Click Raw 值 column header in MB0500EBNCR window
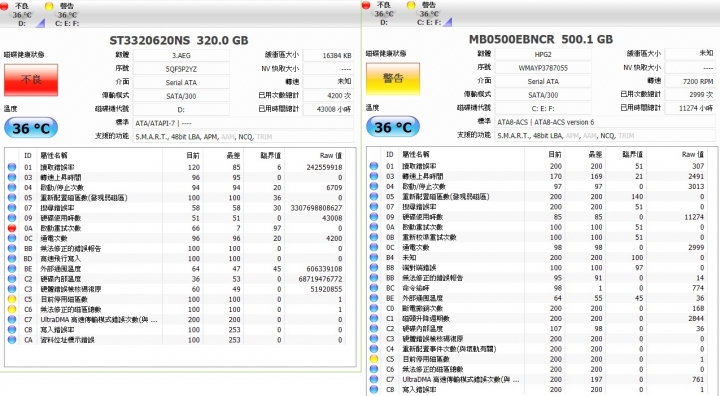 click(692, 154)
